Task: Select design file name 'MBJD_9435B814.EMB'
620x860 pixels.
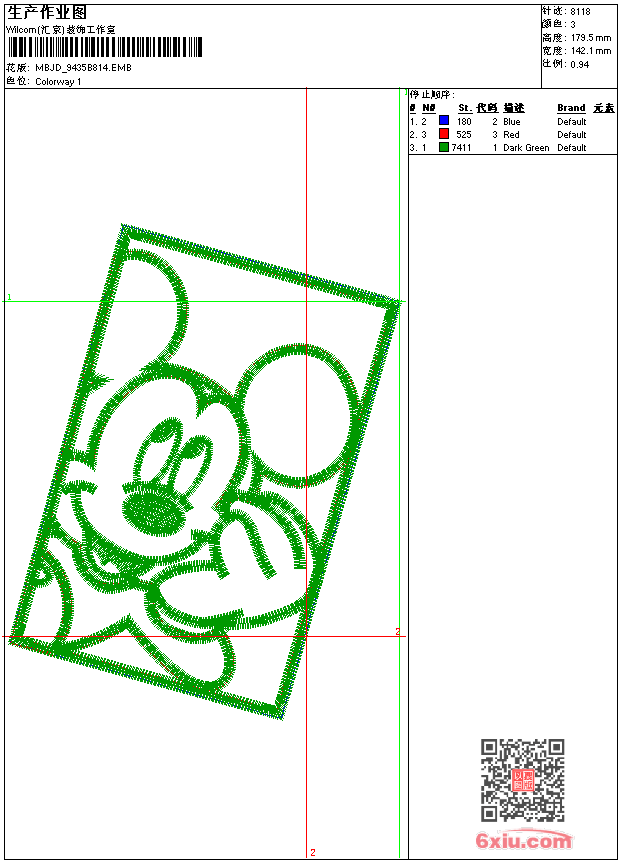Action: tap(83, 67)
